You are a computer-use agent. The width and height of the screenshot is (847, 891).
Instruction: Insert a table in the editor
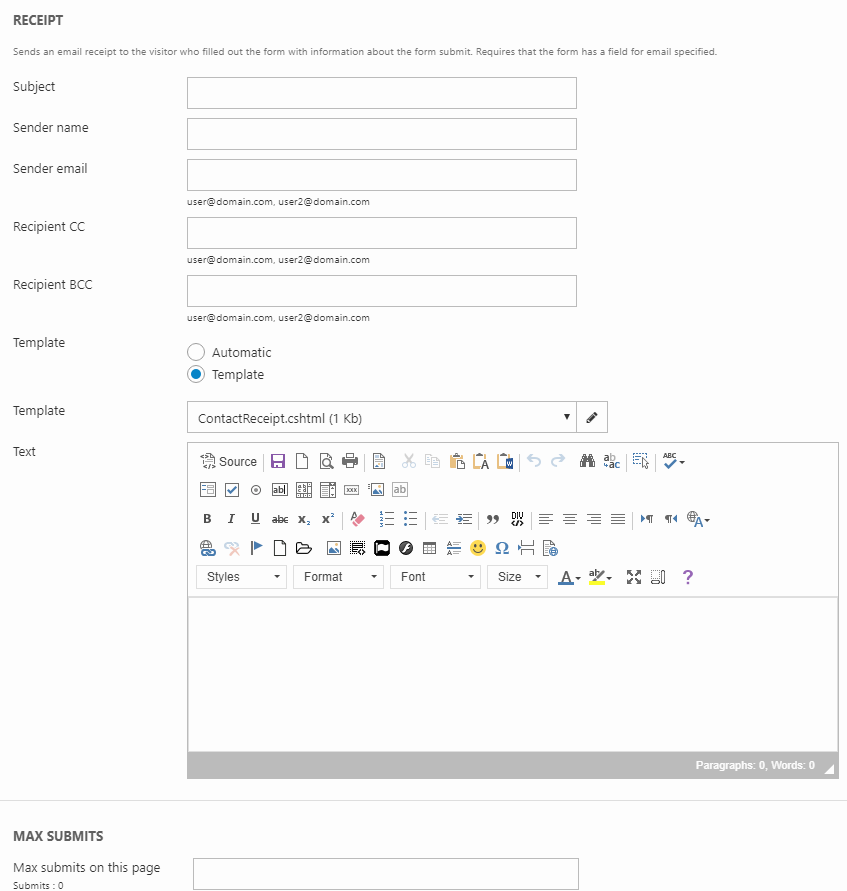pos(430,548)
